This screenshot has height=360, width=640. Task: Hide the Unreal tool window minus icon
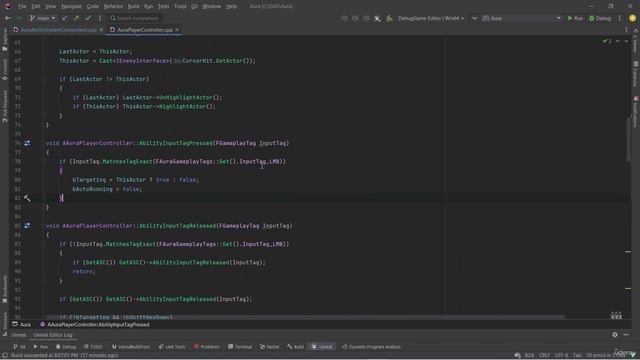tap(626, 335)
